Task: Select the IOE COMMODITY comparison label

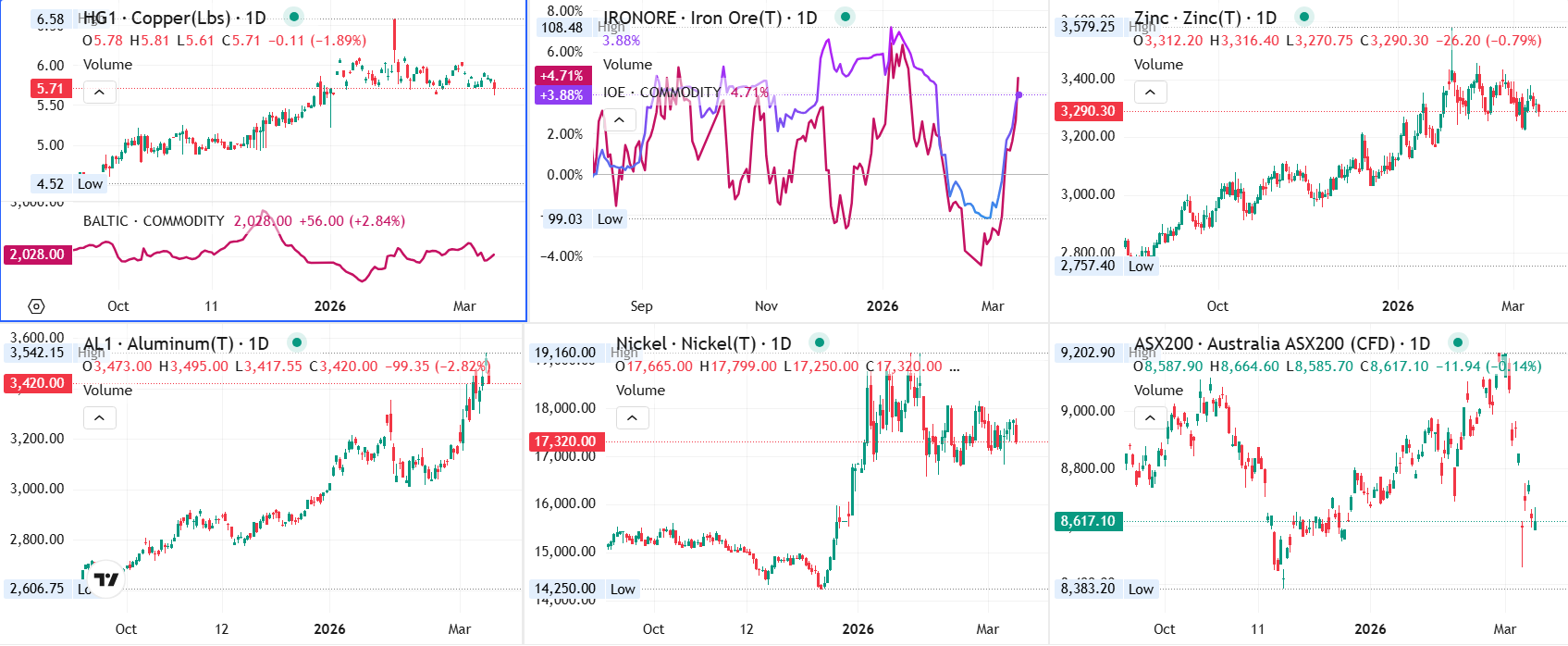Action: [x=661, y=93]
